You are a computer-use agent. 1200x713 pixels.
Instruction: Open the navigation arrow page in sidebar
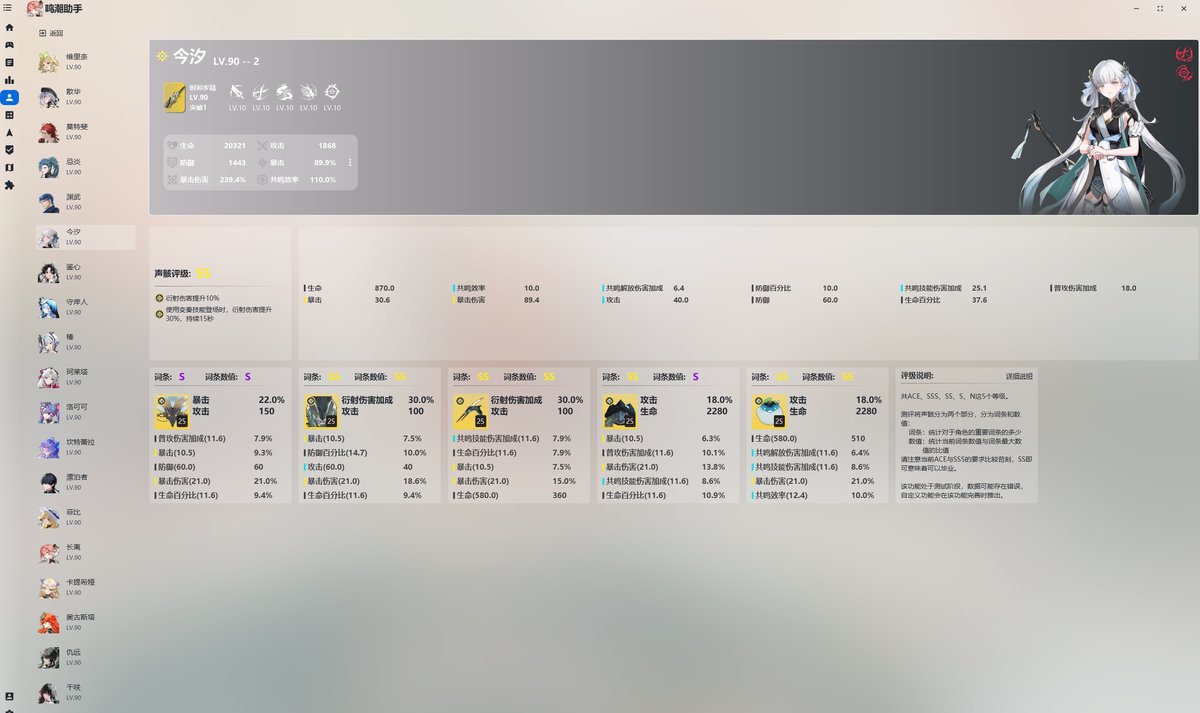9,132
